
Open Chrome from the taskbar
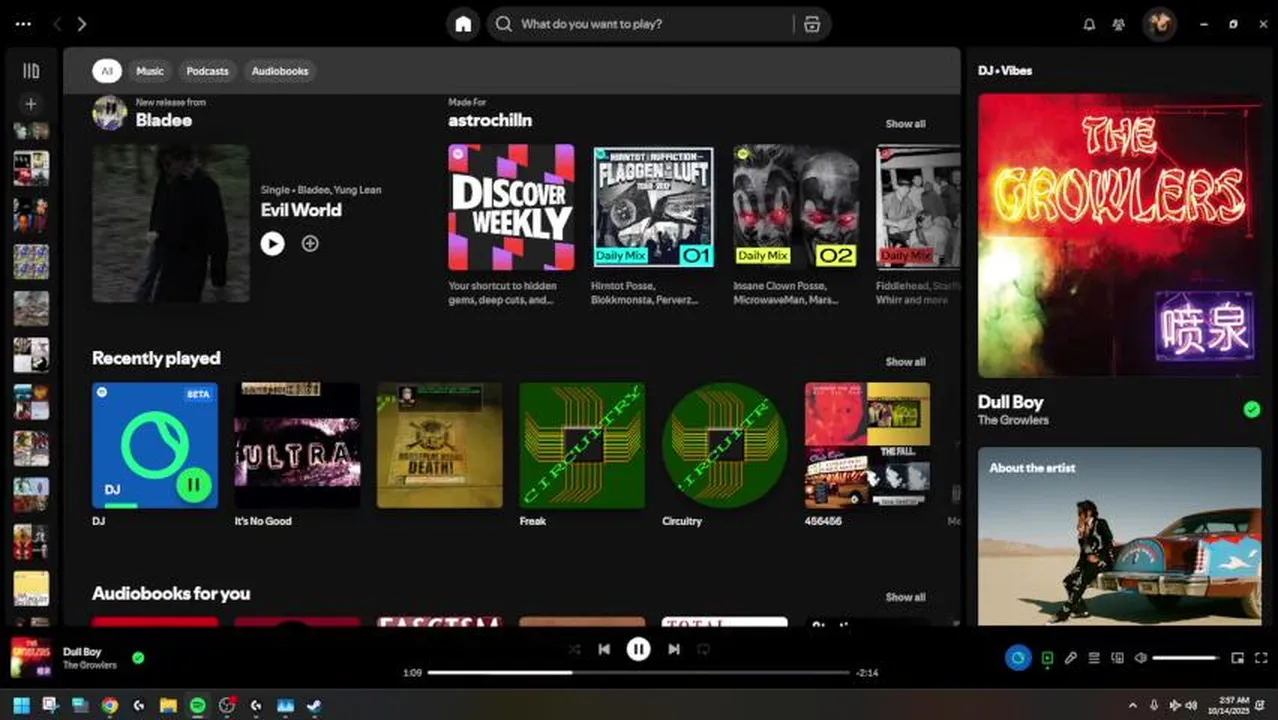pyautogui.click(x=109, y=705)
